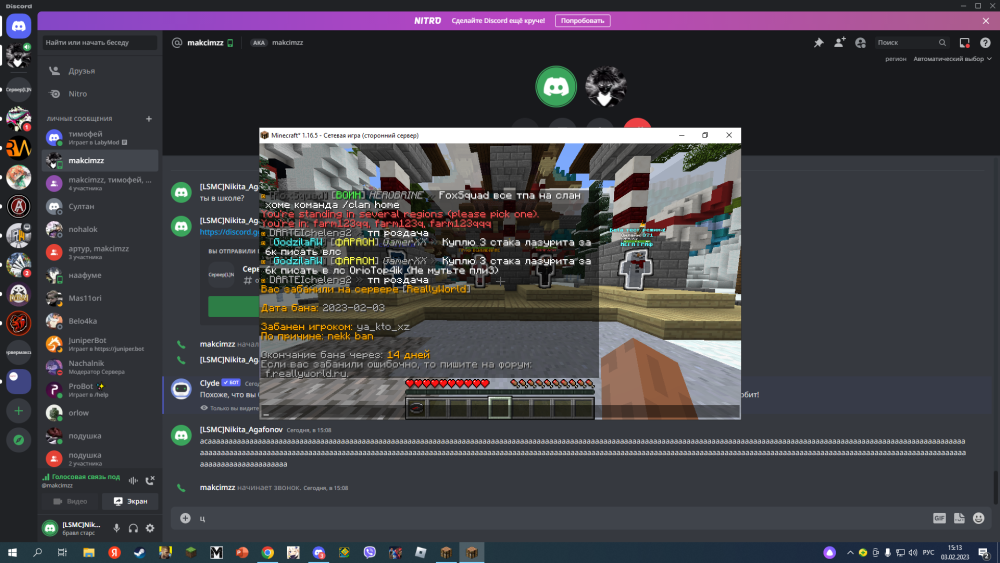
Task: Open discord.gg invite link in chat
Action: (x=229, y=232)
